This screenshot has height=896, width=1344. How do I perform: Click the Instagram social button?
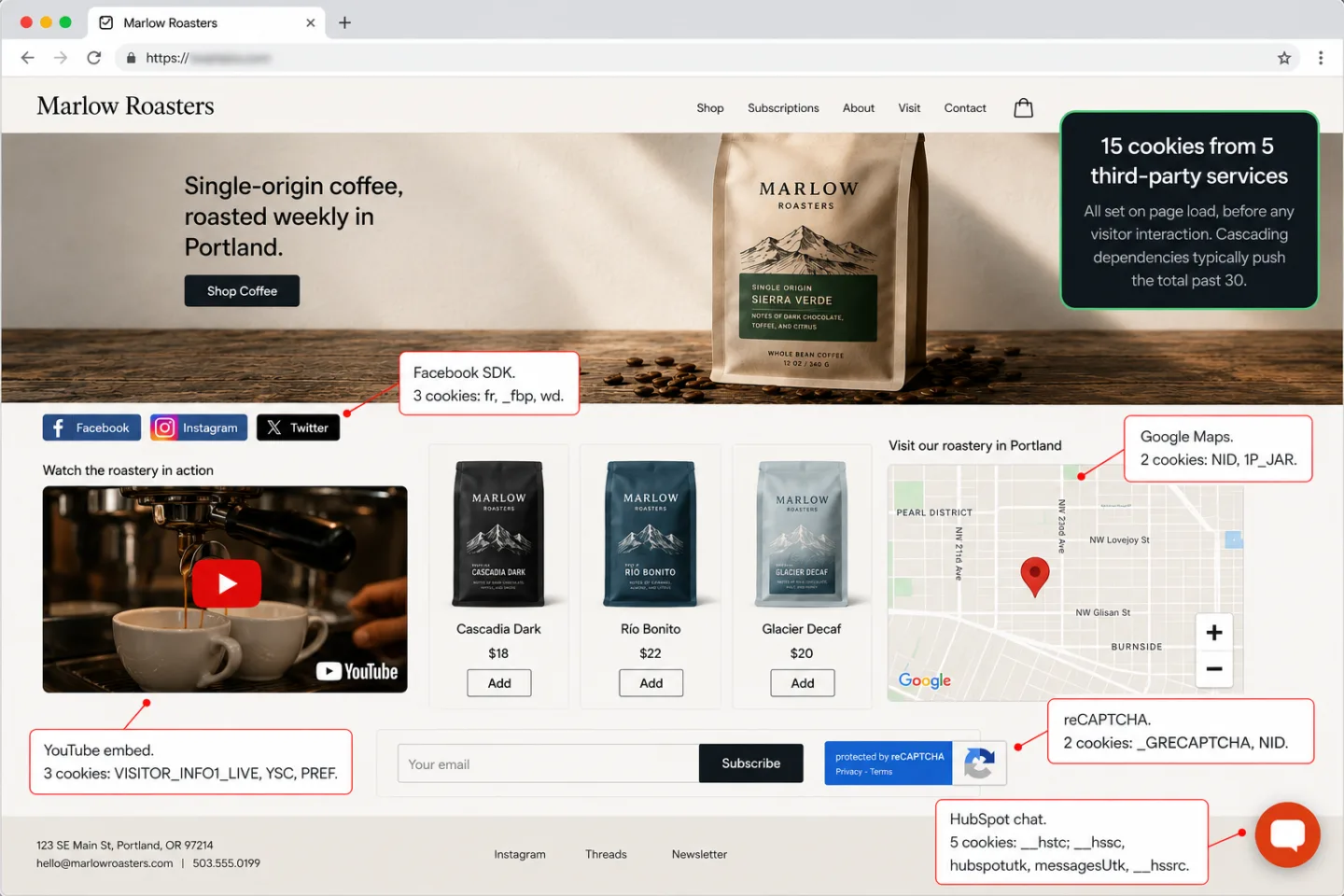(199, 427)
